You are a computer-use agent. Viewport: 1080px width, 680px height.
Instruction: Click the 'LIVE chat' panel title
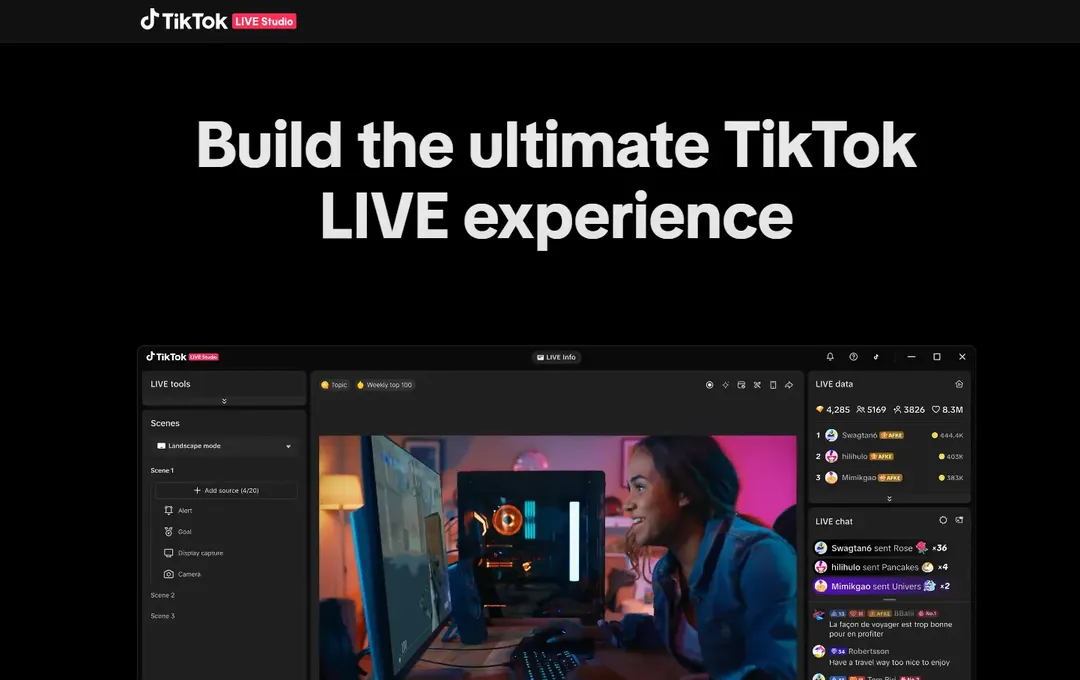(833, 522)
